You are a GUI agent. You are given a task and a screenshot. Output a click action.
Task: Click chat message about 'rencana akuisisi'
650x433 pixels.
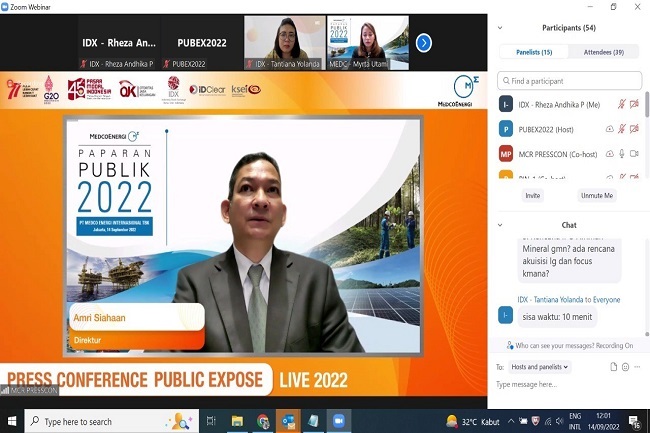click(x=569, y=260)
